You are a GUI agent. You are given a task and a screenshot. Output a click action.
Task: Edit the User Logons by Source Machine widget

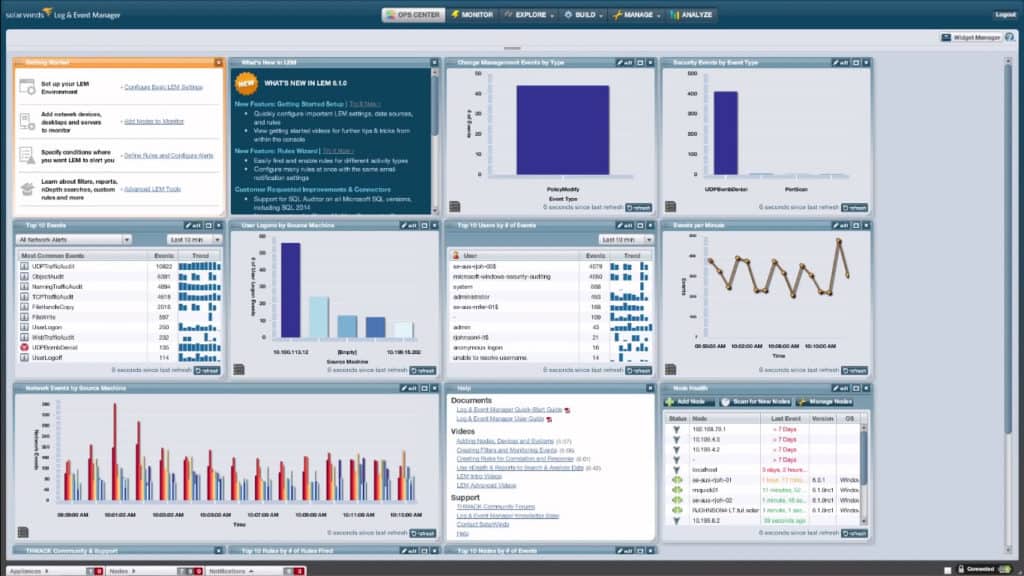(409, 225)
